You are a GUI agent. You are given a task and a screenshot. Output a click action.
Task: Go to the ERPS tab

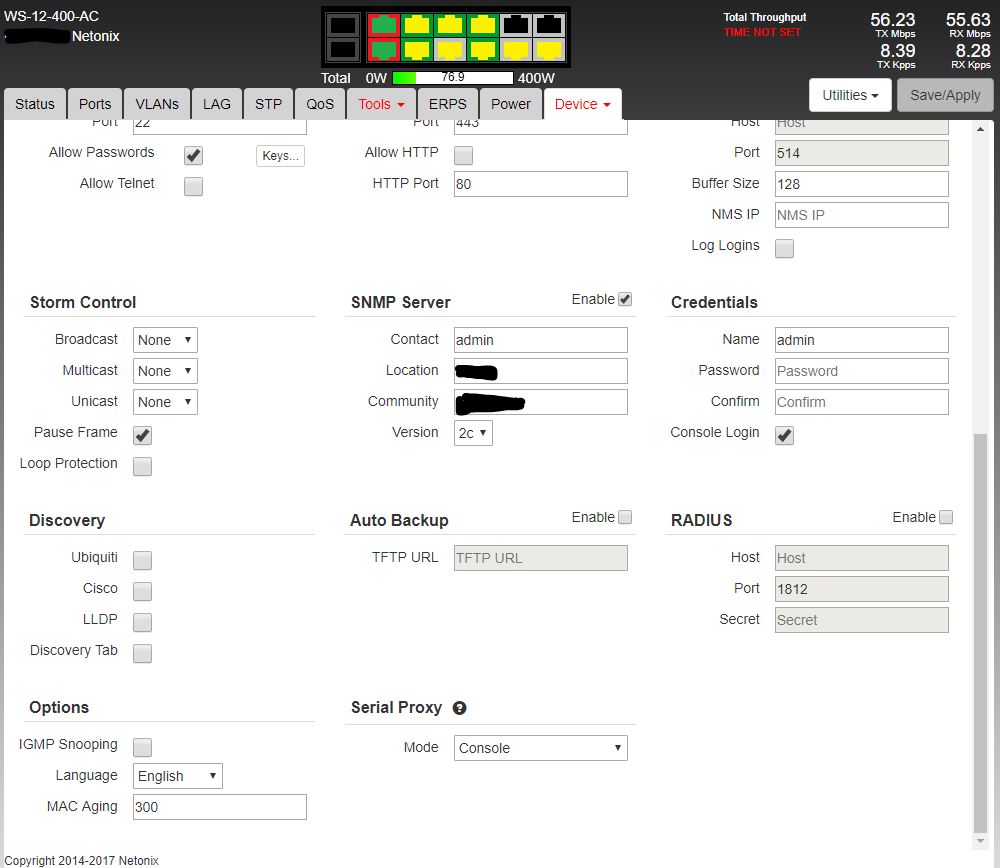[448, 104]
